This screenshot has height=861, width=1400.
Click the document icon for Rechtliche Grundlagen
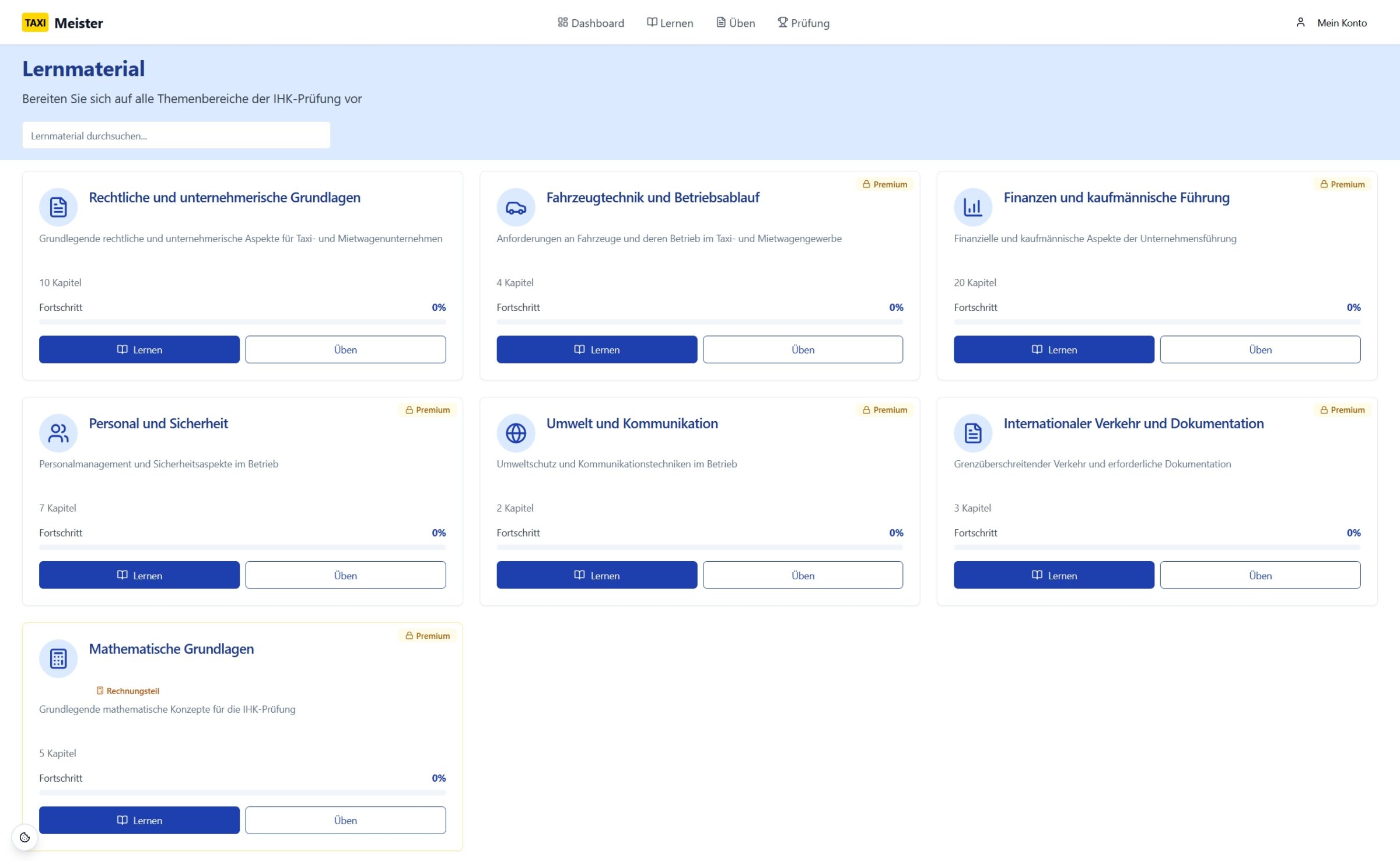tap(58, 207)
